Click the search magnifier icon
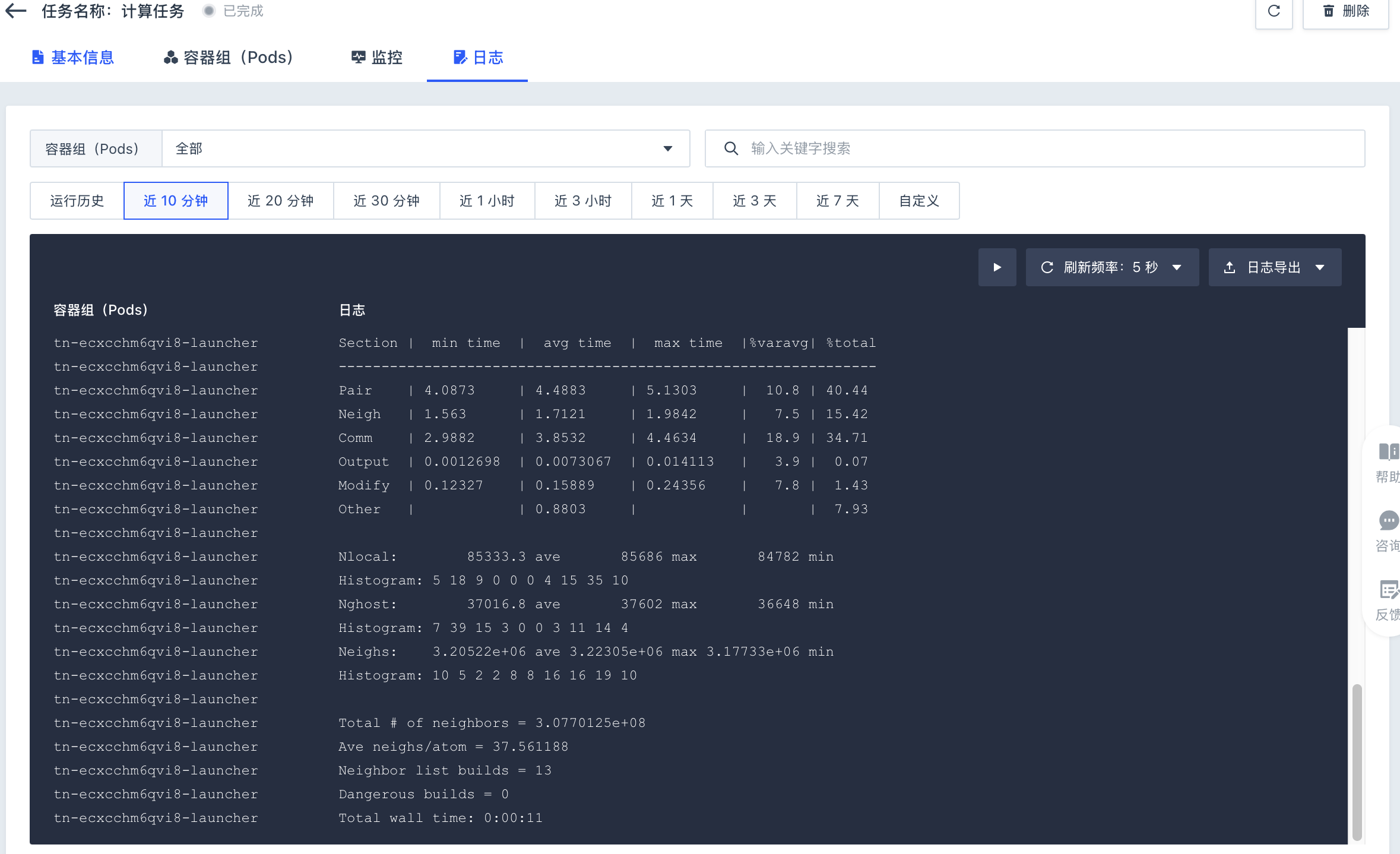 coord(731,148)
